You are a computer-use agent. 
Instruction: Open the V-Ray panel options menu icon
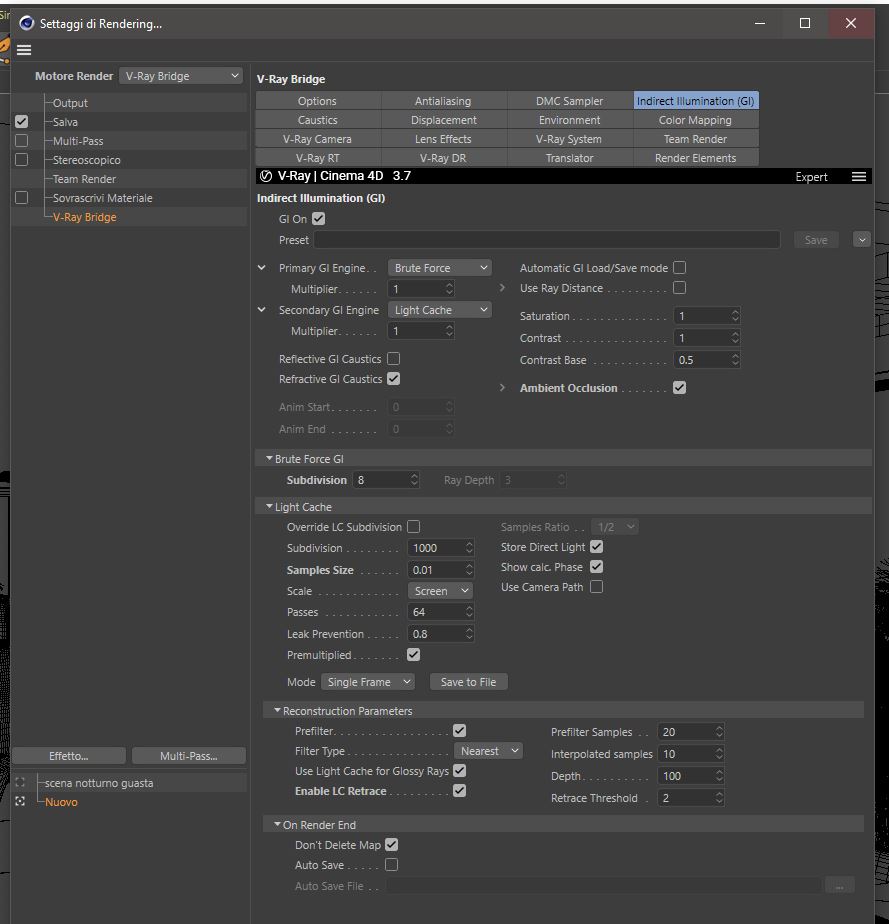[x=859, y=176]
